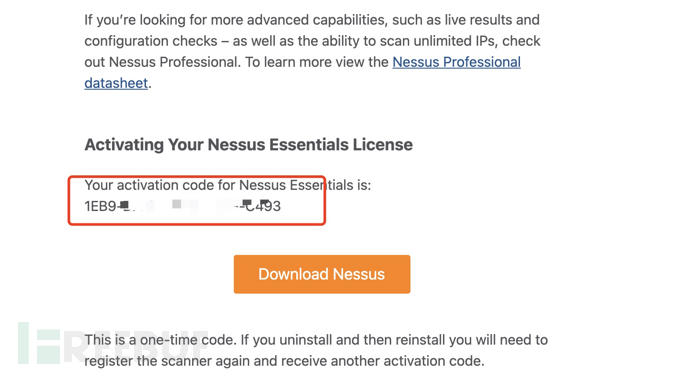Click the FreeBuf watermark logo icon

point(39,343)
